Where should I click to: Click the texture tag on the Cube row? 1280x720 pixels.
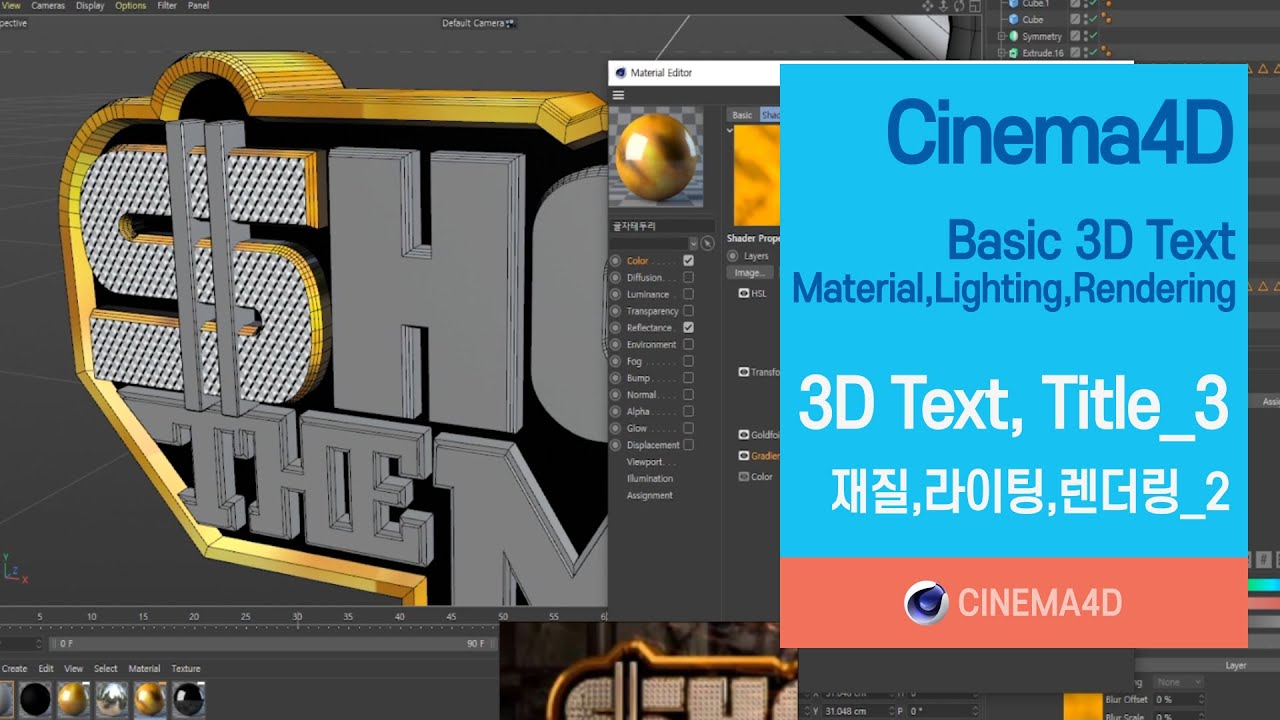click(1107, 19)
